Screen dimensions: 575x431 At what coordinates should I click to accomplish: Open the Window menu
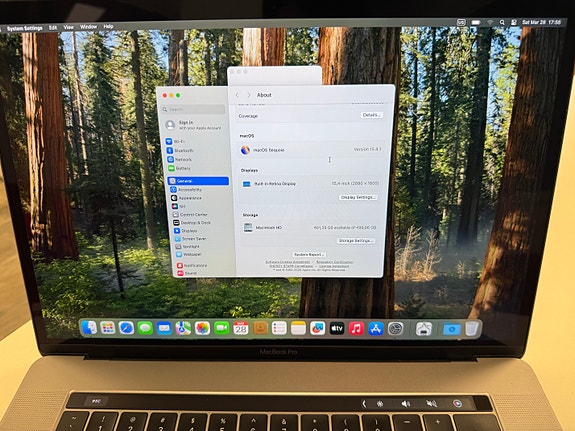[88, 27]
